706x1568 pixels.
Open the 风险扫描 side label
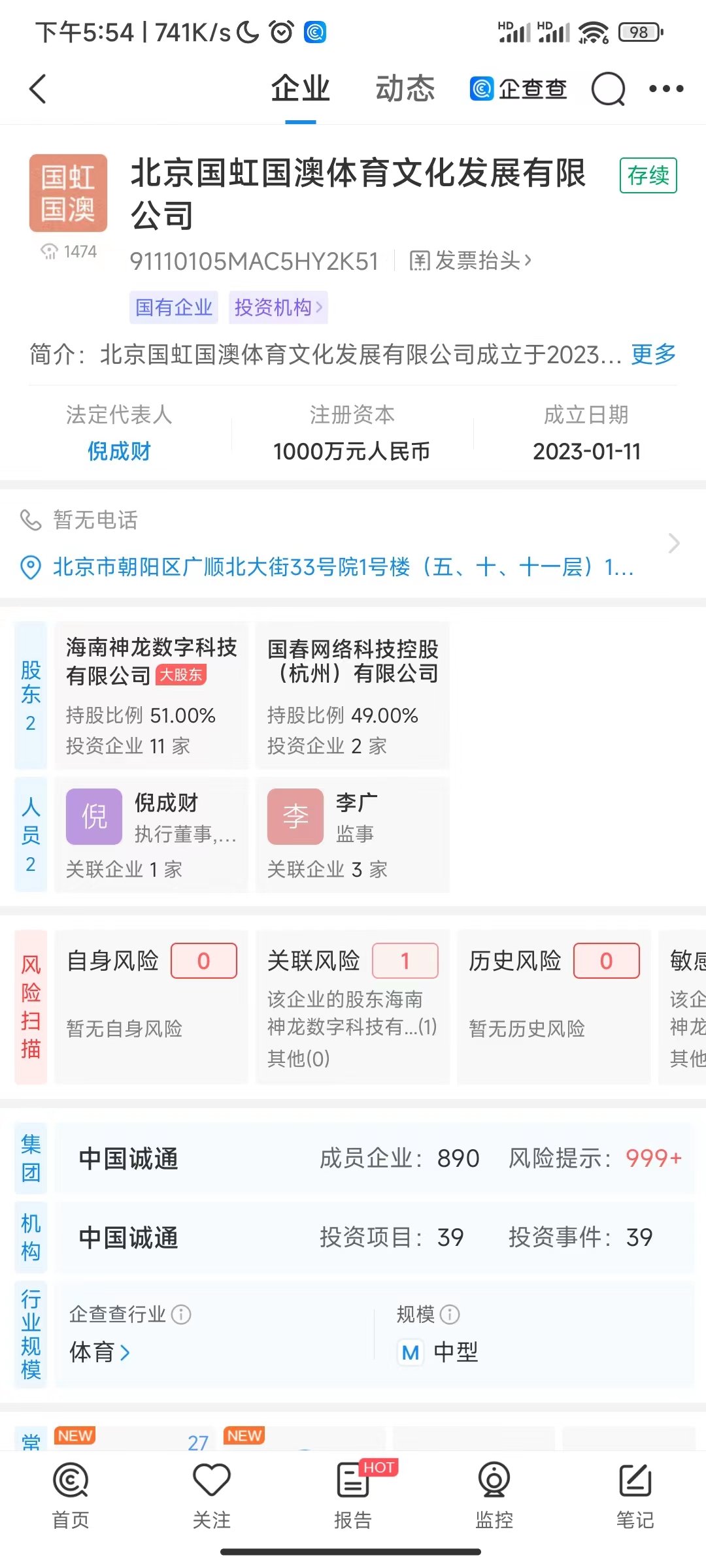click(31, 1007)
